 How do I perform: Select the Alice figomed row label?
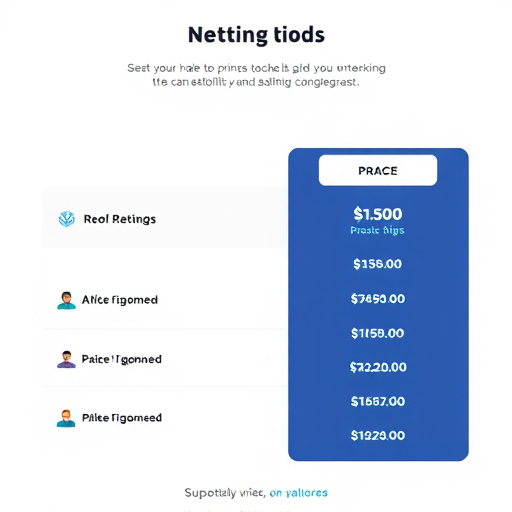(120, 300)
